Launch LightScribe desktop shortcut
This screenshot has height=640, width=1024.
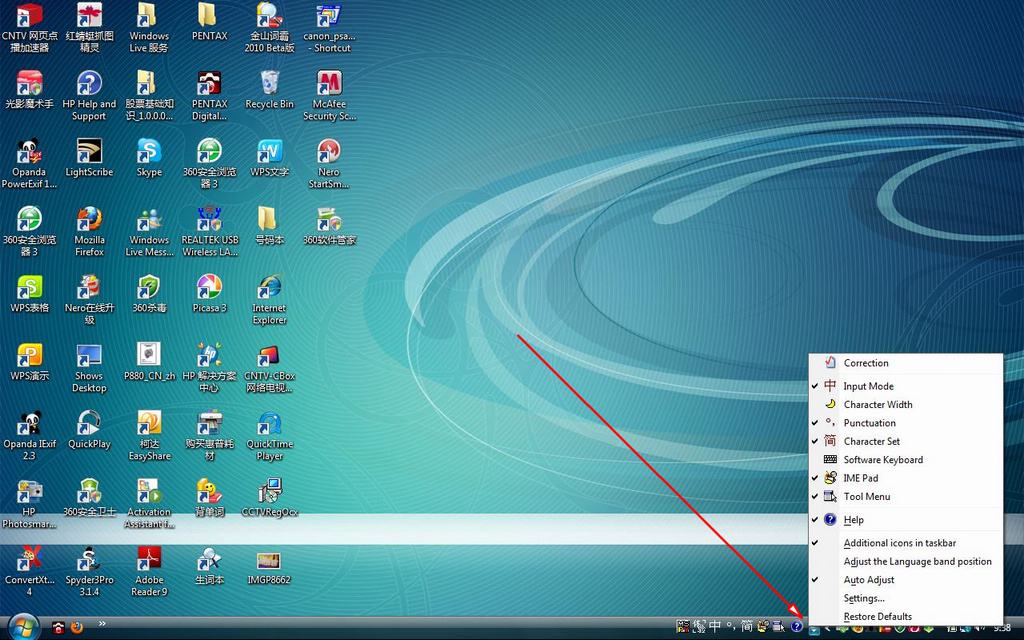click(x=89, y=157)
